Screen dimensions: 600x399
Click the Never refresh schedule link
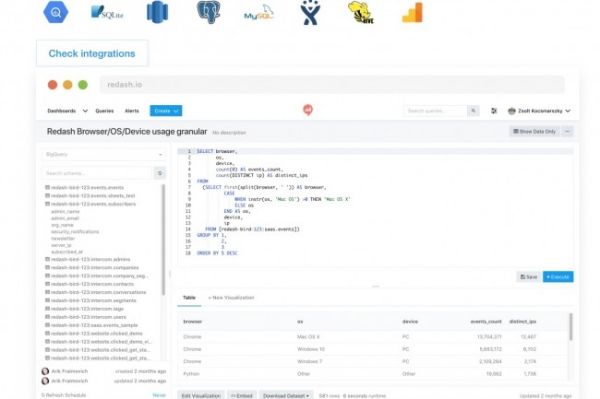point(159,395)
